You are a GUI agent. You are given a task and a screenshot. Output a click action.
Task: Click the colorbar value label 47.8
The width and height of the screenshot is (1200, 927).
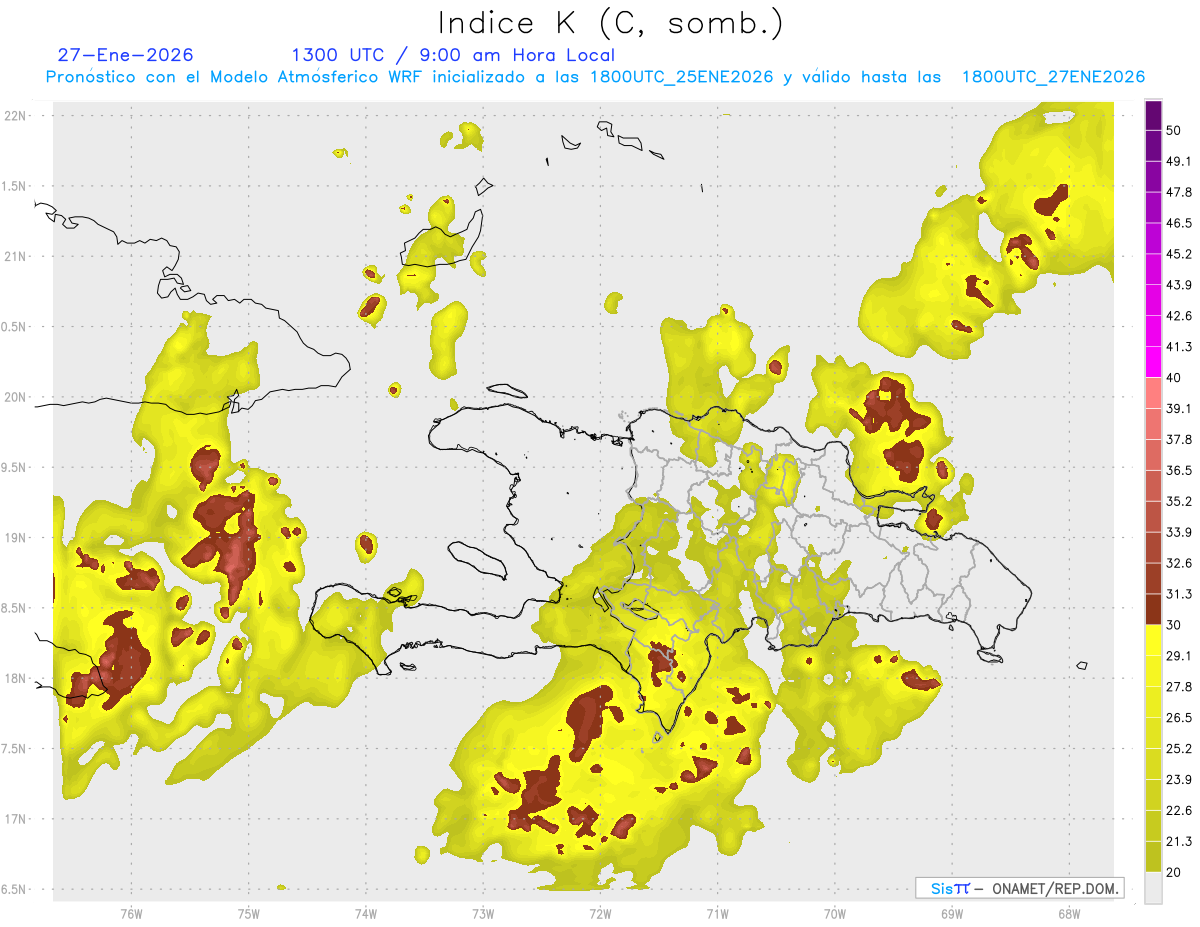1179,192
